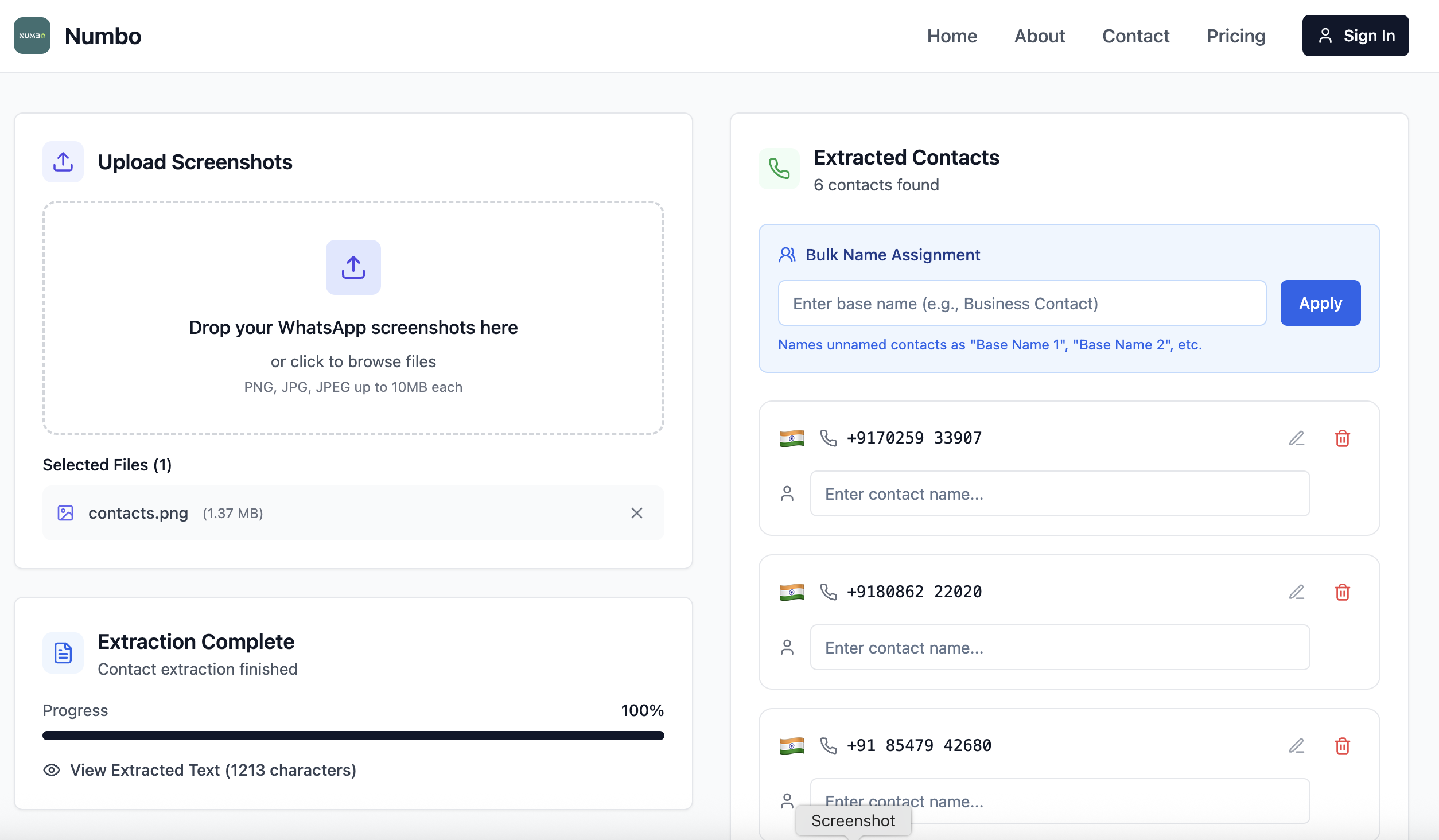The width and height of the screenshot is (1439, 840).
Task: Click the extraction progress bar
Action: [353, 736]
